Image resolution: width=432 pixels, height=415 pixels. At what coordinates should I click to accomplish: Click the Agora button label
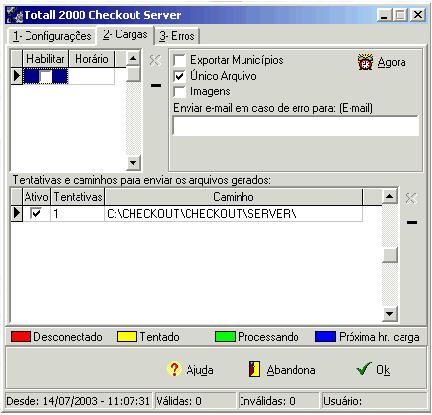coord(392,62)
